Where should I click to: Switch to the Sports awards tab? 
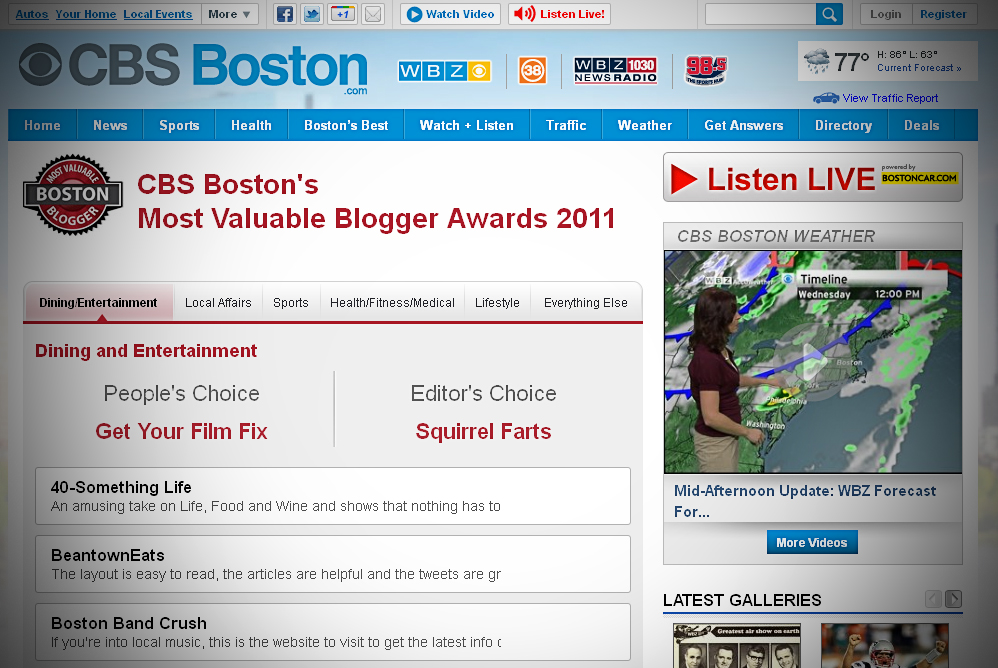pyautogui.click(x=291, y=303)
